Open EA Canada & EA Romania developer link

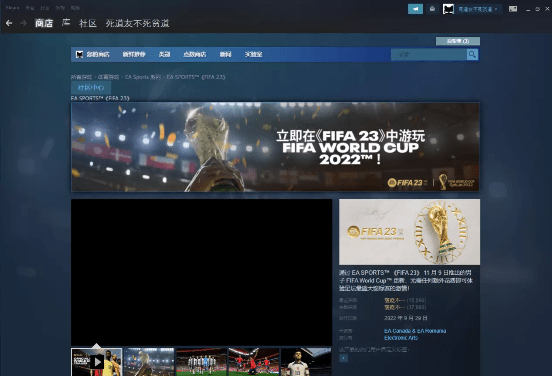click(415, 331)
